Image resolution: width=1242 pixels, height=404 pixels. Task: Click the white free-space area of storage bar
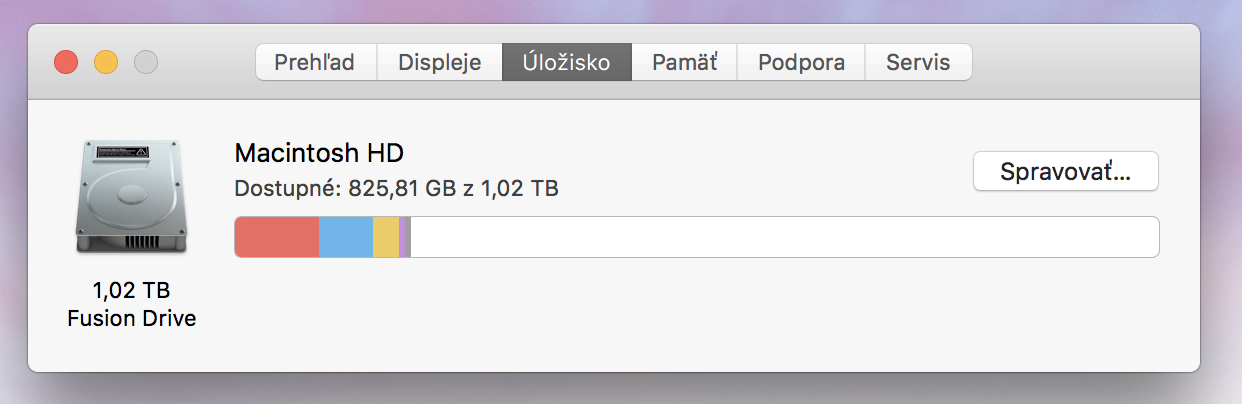(x=784, y=237)
